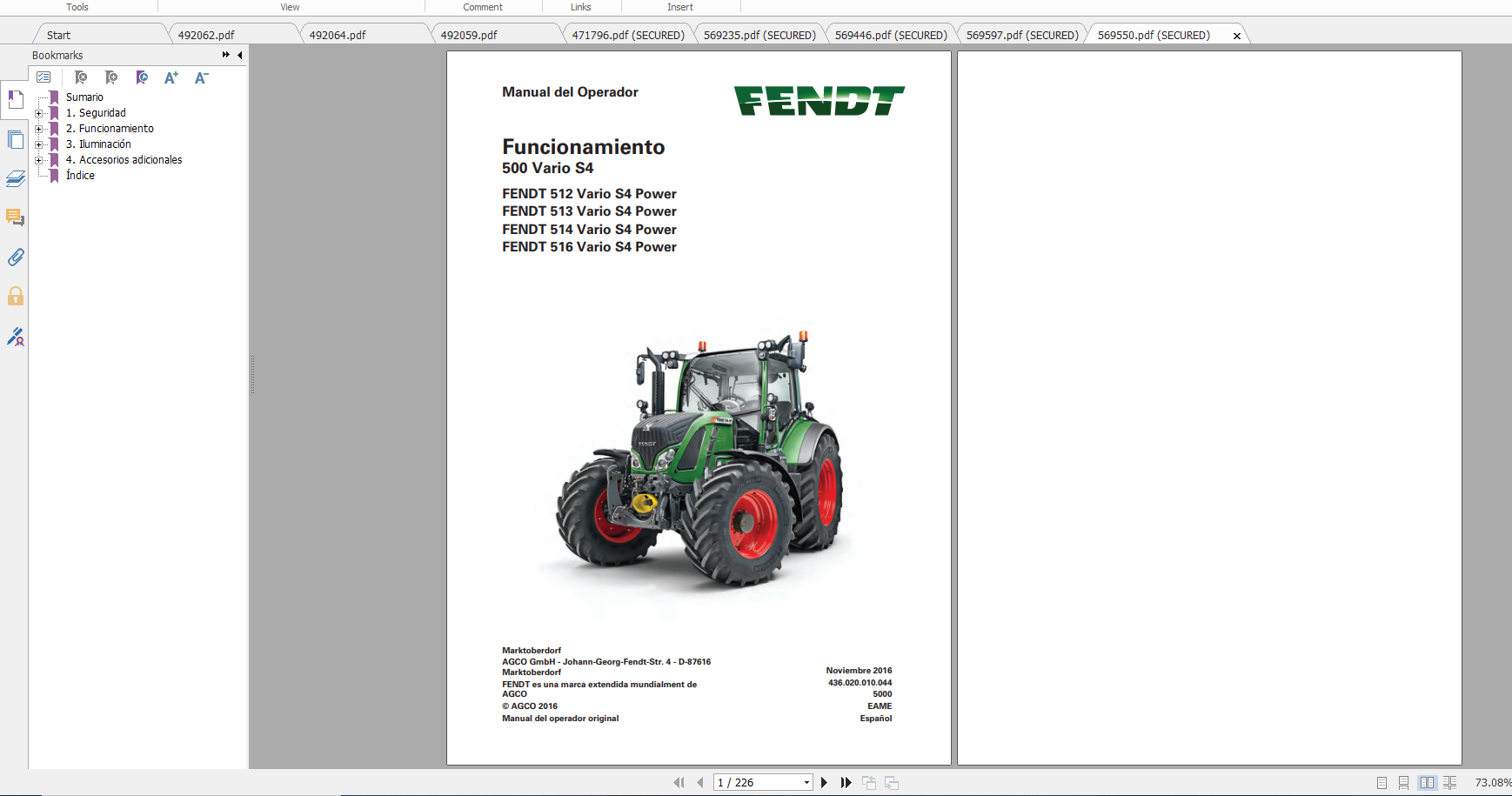The width and height of the screenshot is (1512, 796).
Task: Go to previous page arrow
Action: tap(700, 783)
